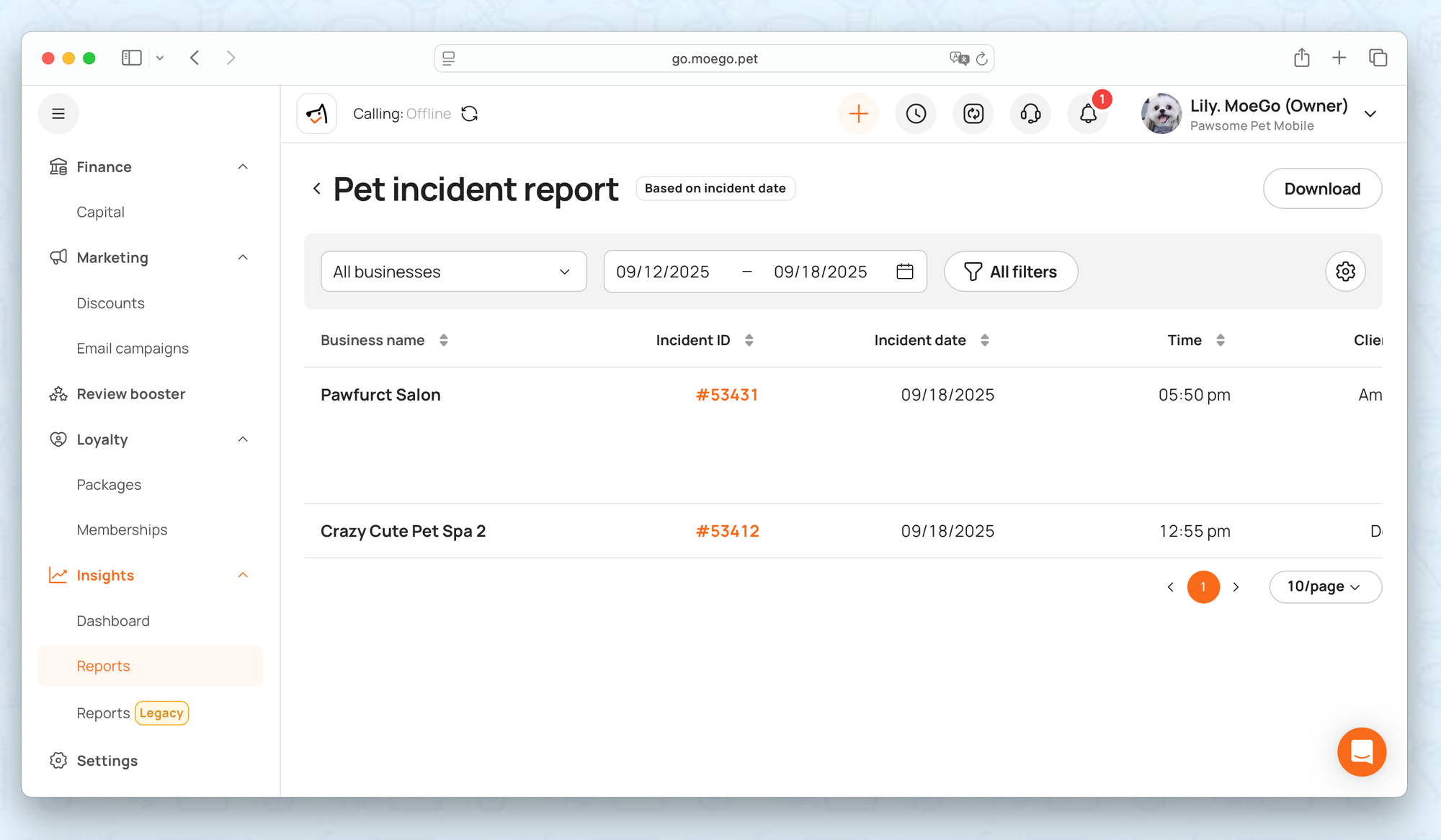Open the Dashboard sidebar item
1441x840 pixels.
pyautogui.click(x=113, y=621)
